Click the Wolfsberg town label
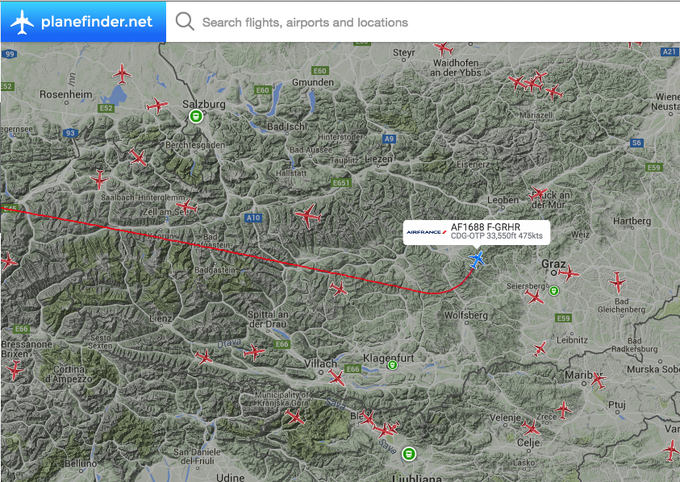This screenshot has height=482, width=680. [x=466, y=315]
